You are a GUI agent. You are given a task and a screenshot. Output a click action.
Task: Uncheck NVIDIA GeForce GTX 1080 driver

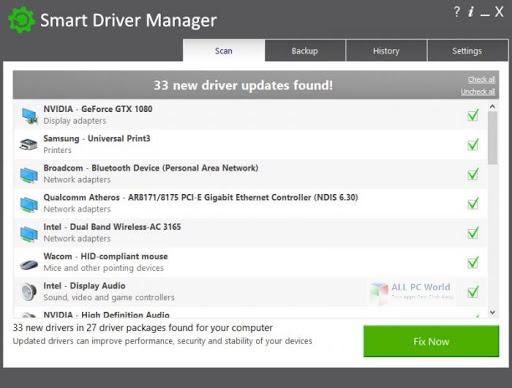pyautogui.click(x=473, y=115)
